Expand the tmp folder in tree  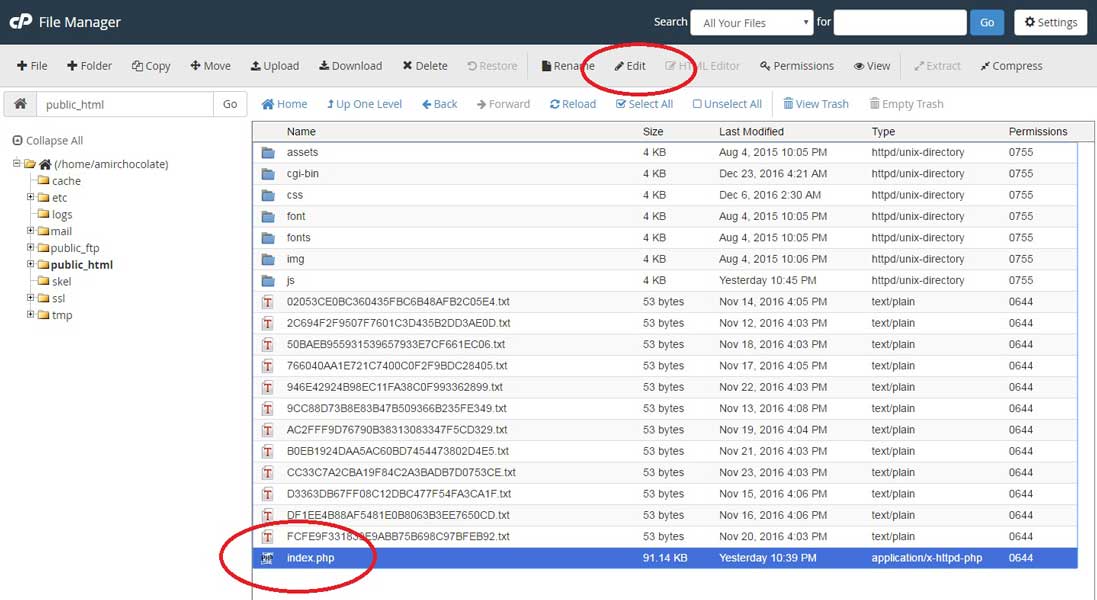click(30, 315)
